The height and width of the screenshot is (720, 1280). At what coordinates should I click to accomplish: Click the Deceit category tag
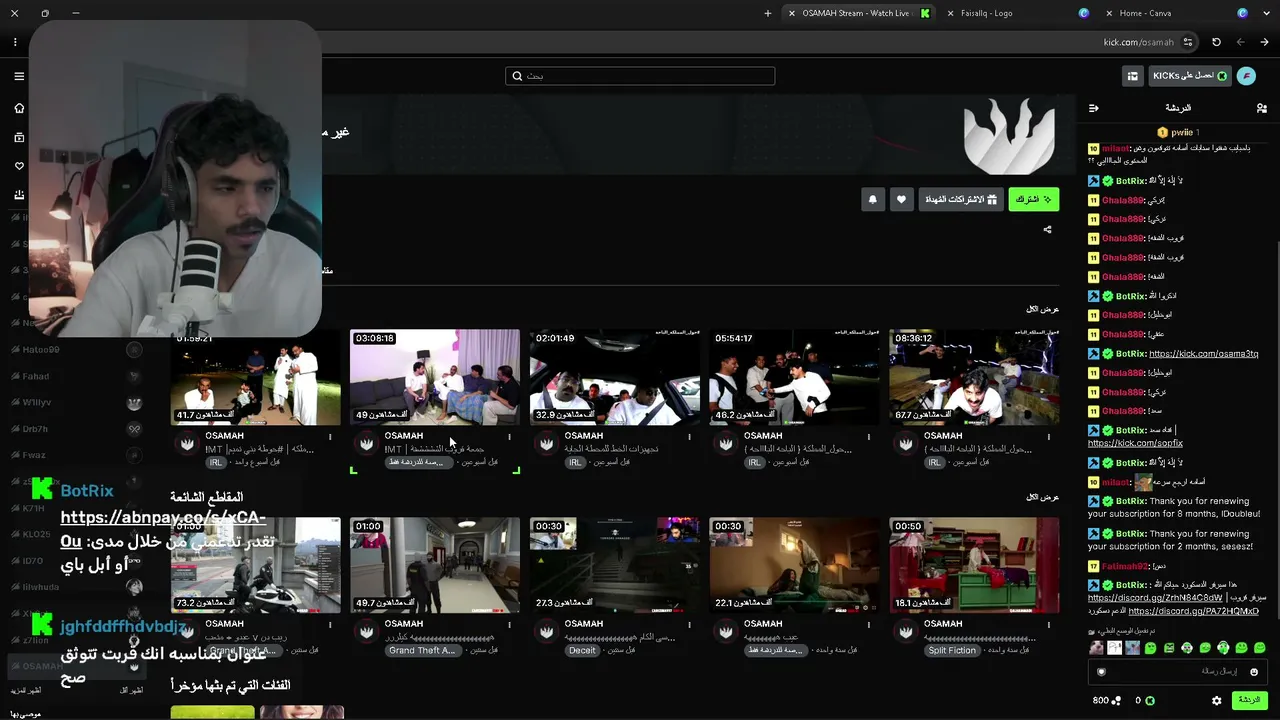pyautogui.click(x=582, y=650)
